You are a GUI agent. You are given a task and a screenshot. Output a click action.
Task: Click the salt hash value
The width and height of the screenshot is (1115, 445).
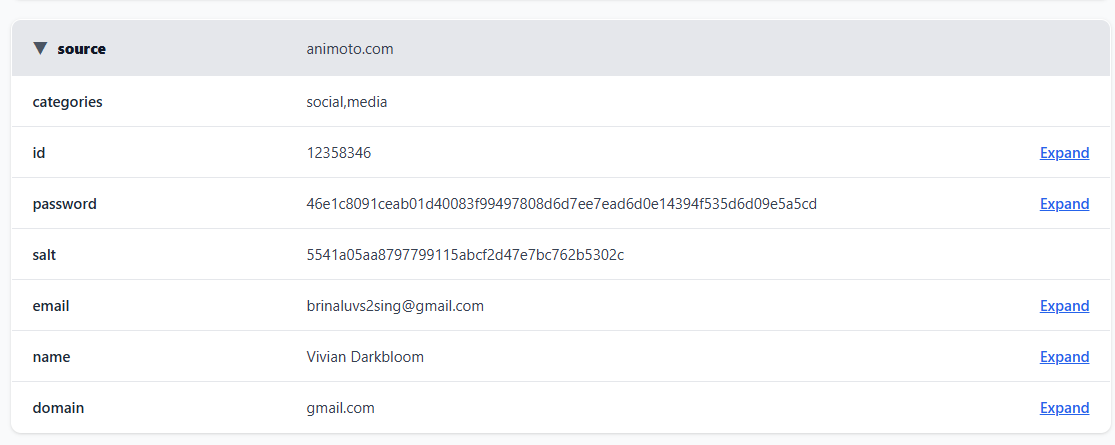click(465, 255)
